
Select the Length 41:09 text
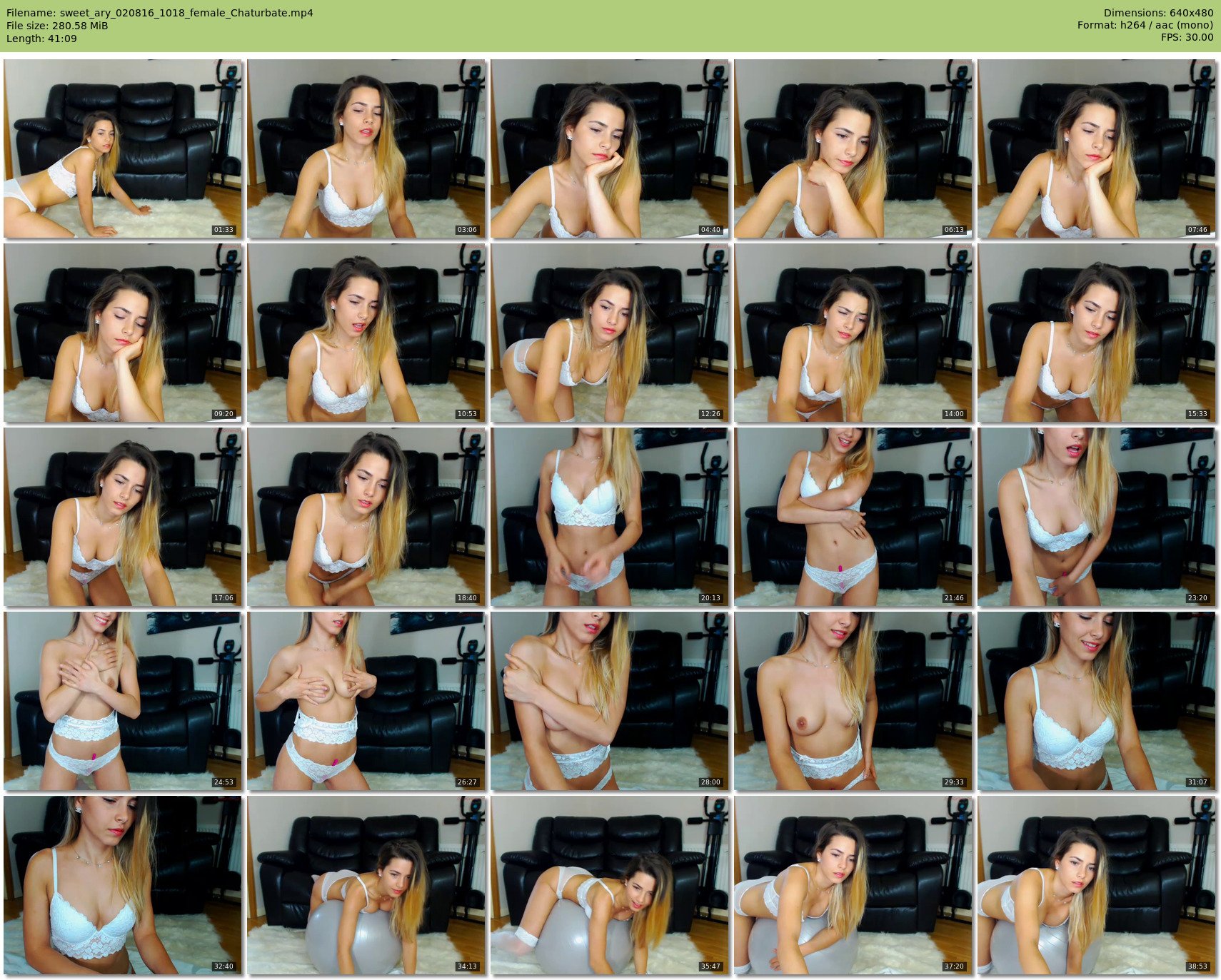pyautogui.click(x=41, y=39)
